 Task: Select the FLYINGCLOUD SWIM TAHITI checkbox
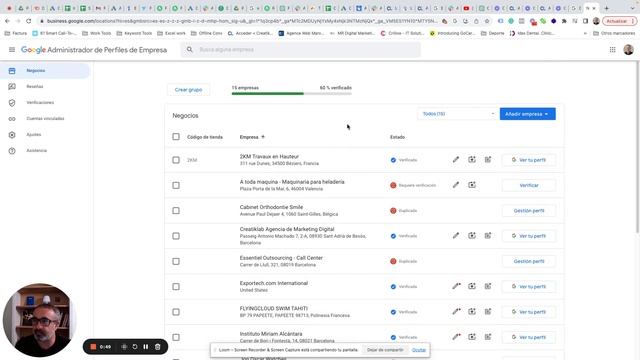[176, 312]
